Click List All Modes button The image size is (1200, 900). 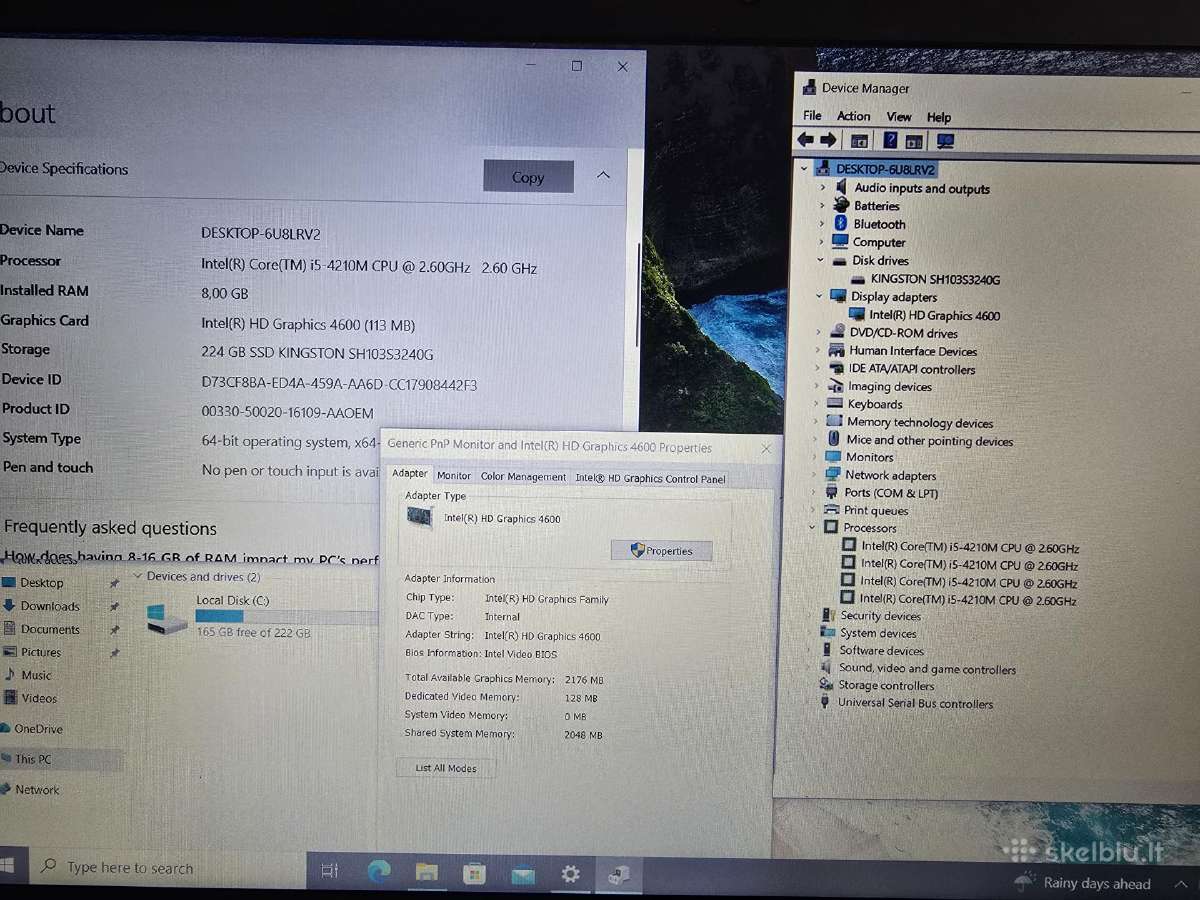(446, 768)
